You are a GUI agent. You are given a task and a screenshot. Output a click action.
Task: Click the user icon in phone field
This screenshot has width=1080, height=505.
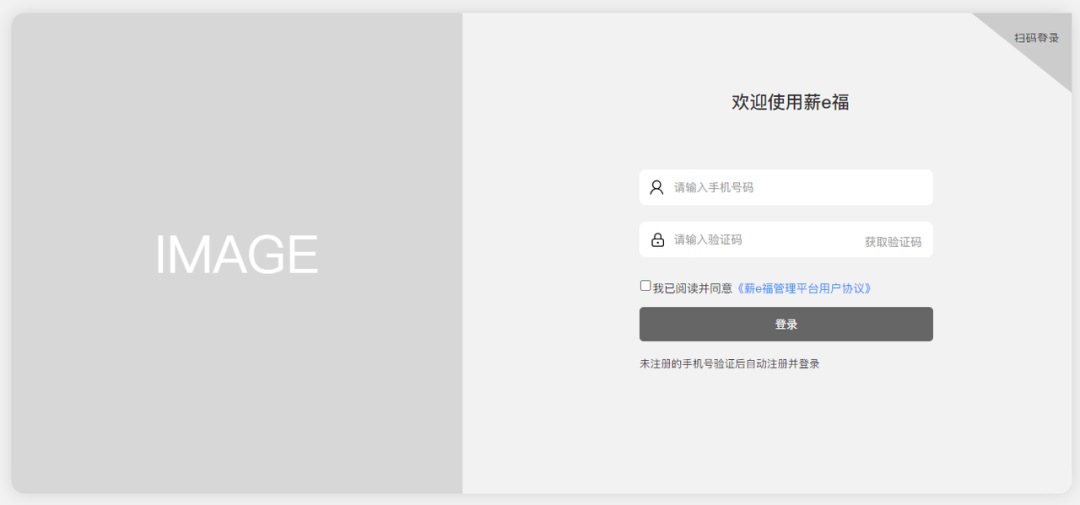(657, 187)
